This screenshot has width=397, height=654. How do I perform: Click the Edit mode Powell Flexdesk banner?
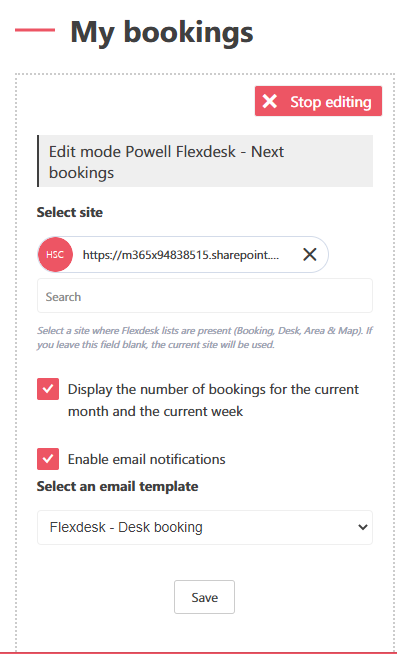pyautogui.click(x=205, y=161)
